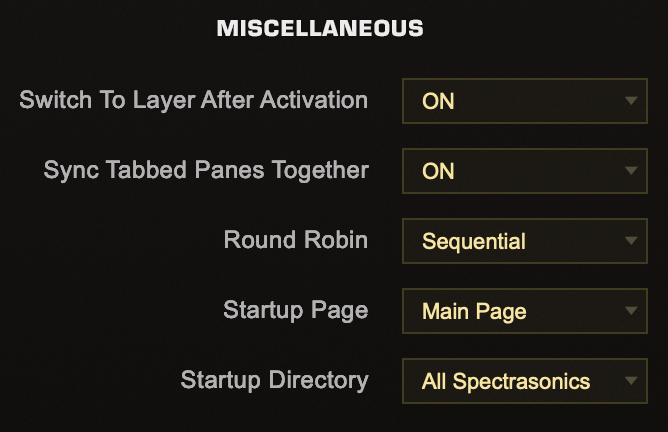This screenshot has height=432, width=668.
Task: Click the 'Sync Tabbed Panes Together' label
Action: (206, 170)
